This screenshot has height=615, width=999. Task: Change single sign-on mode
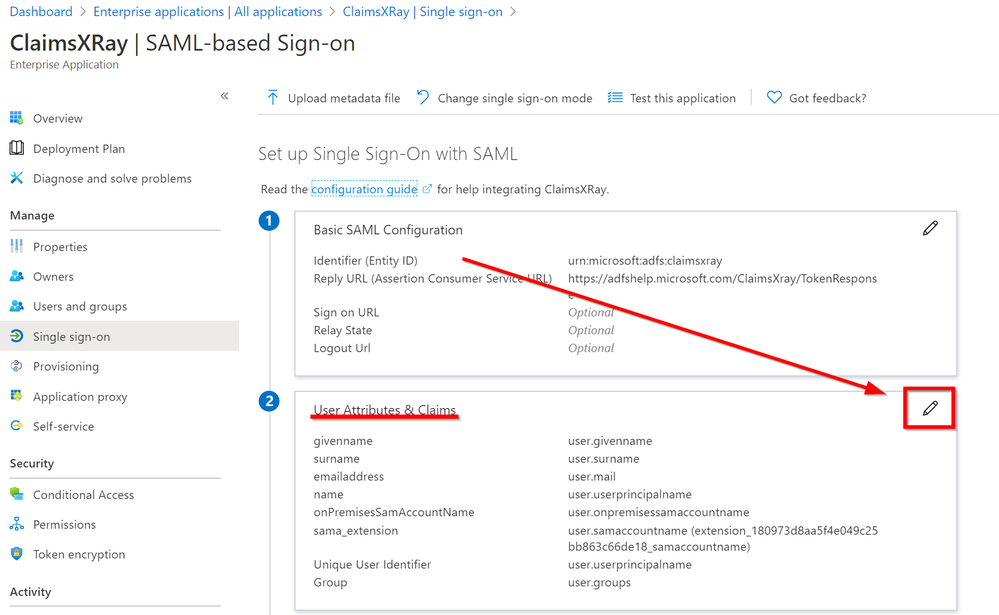tap(504, 98)
